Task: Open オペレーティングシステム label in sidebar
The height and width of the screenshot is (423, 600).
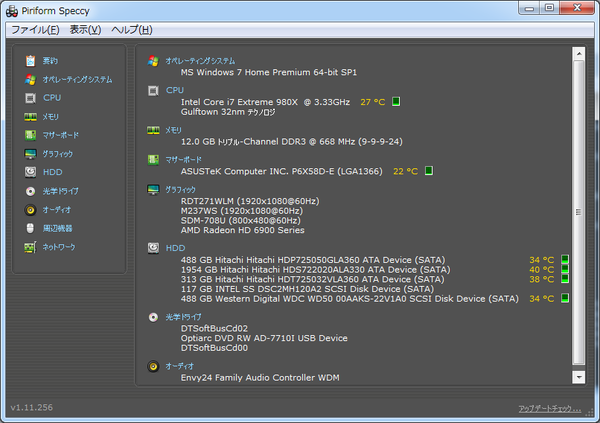Action: coord(77,79)
